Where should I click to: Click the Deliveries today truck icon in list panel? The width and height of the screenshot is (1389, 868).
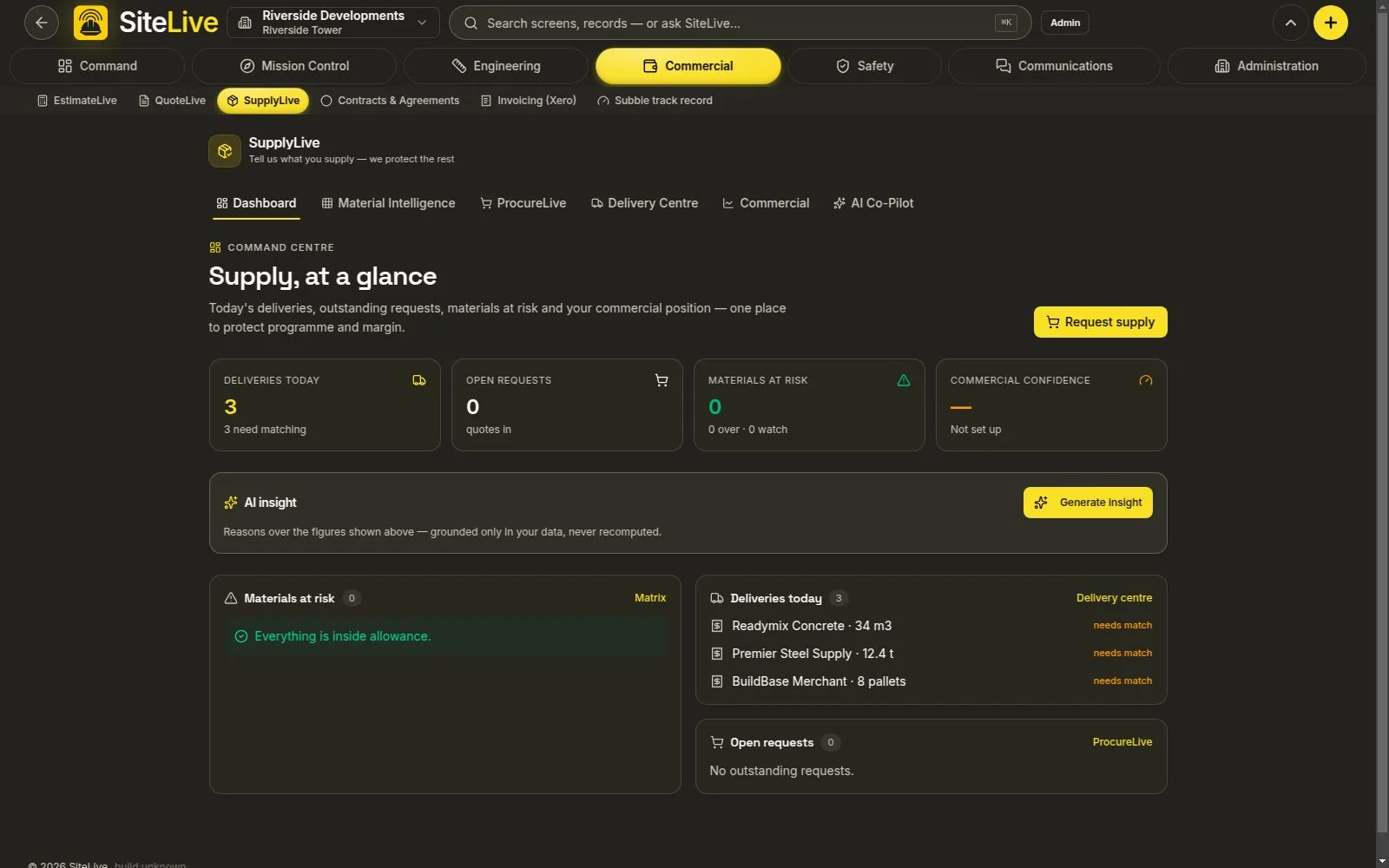click(717, 598)
